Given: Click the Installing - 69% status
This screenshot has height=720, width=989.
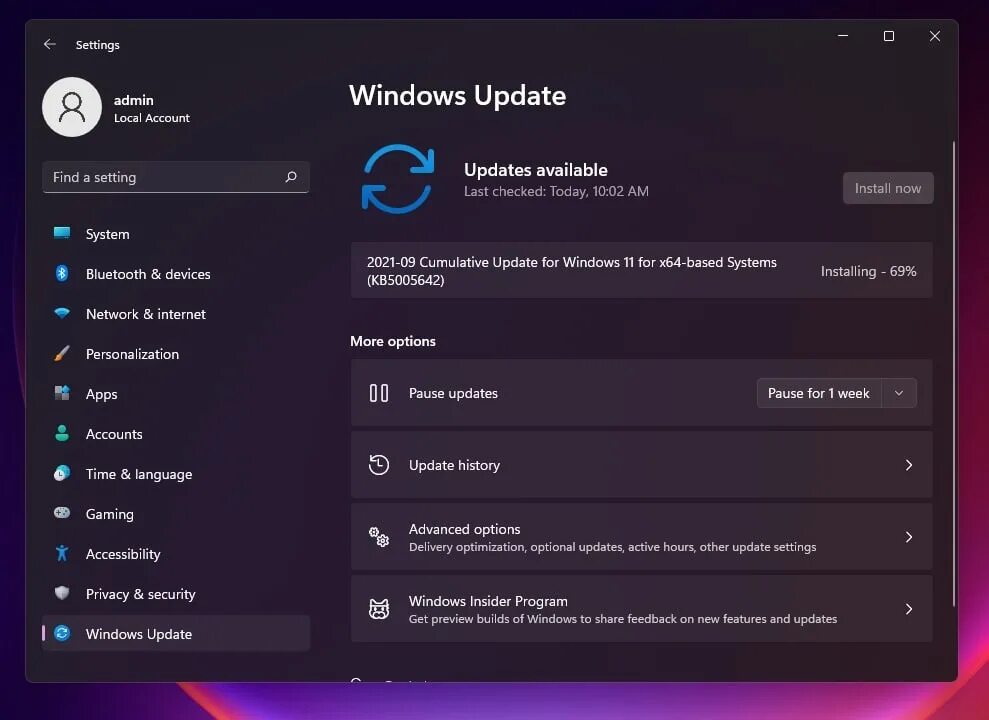Looking at the screenshot, I should click(868, 271).
